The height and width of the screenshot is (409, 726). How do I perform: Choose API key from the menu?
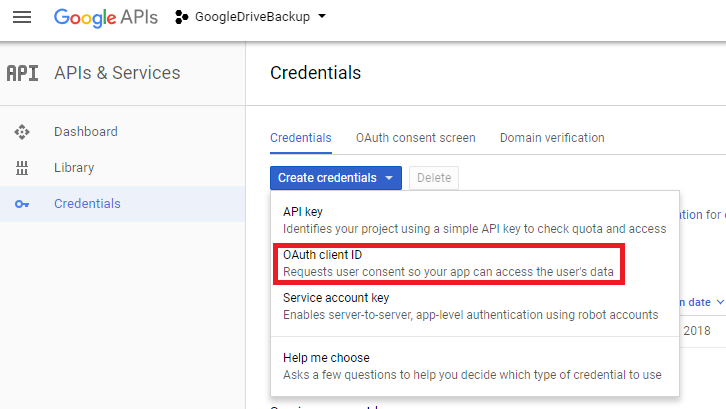[x=475, y=220]
